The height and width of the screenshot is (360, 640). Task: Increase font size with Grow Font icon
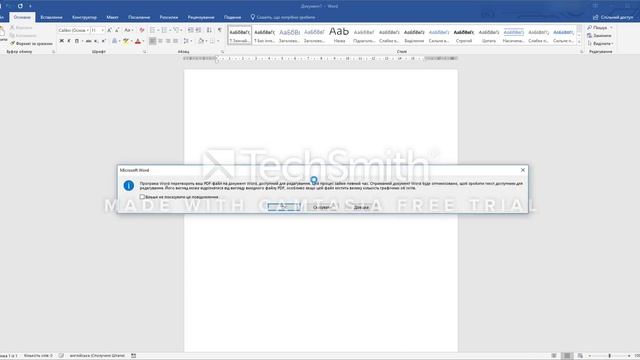(109, 30)
